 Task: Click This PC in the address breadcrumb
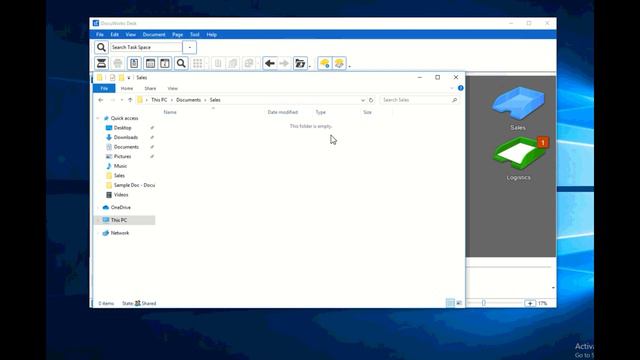coord(159,100)
